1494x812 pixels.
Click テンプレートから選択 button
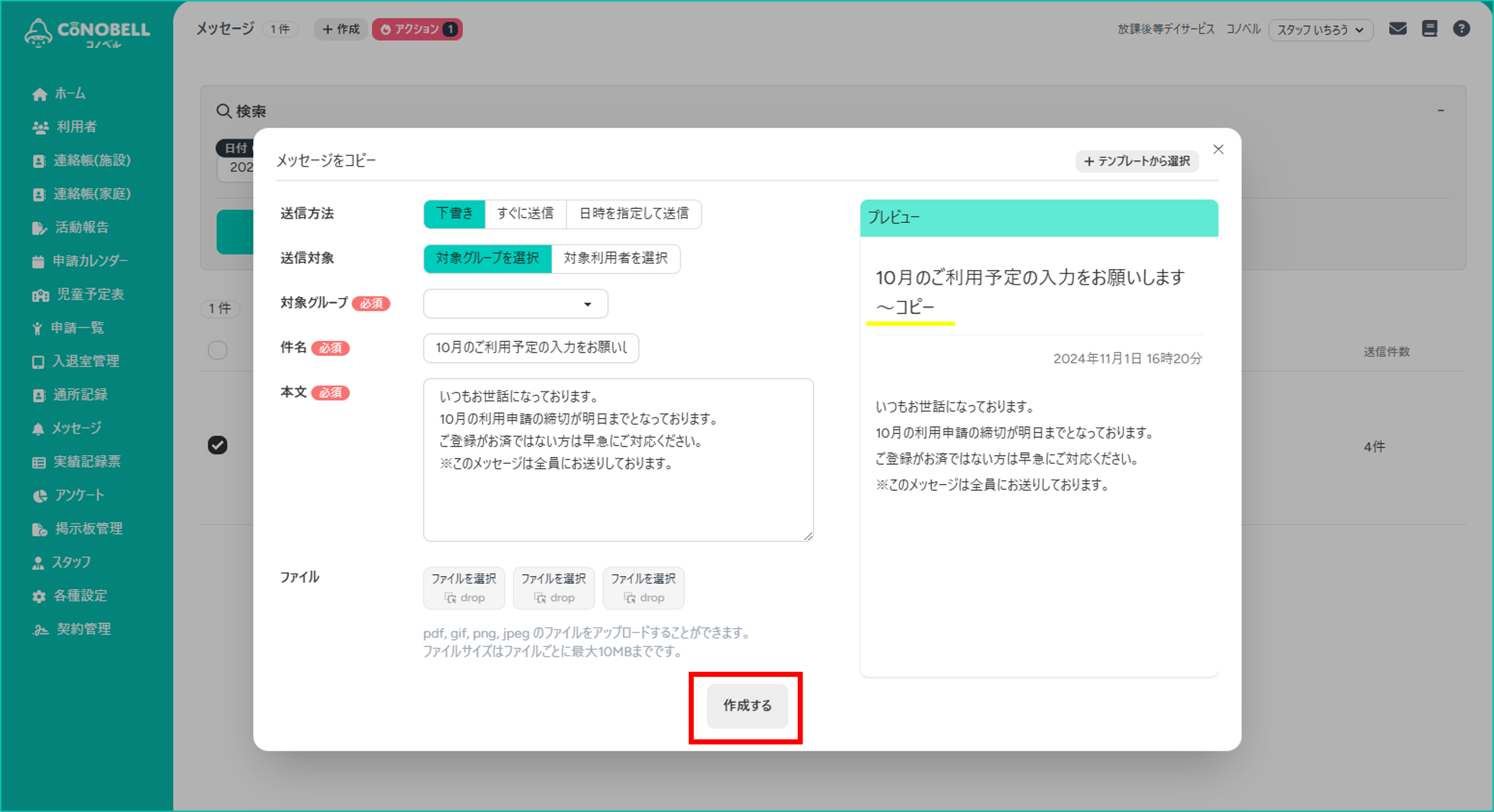coord(1137,161)
